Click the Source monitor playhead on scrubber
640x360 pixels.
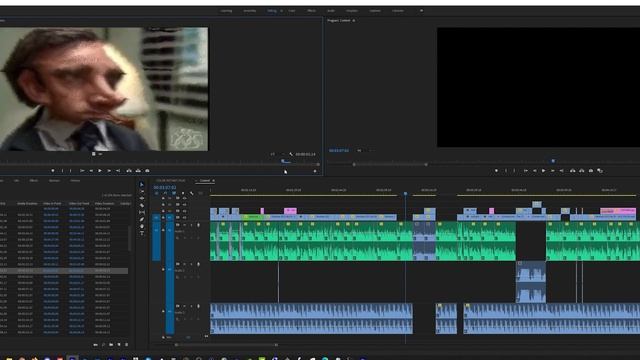point(283,161)
